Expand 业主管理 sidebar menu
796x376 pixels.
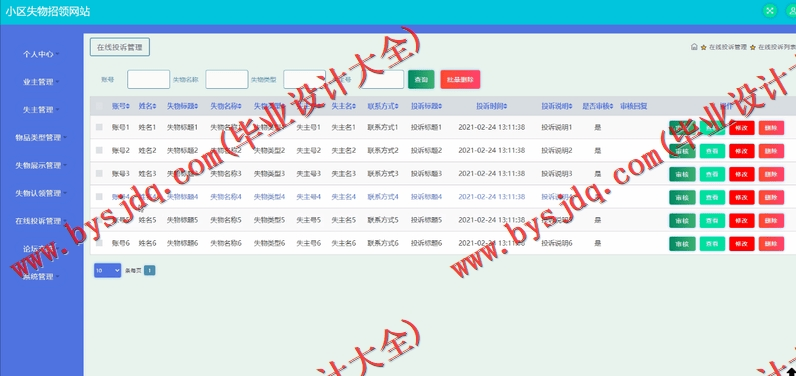click(x=41, y=82)
